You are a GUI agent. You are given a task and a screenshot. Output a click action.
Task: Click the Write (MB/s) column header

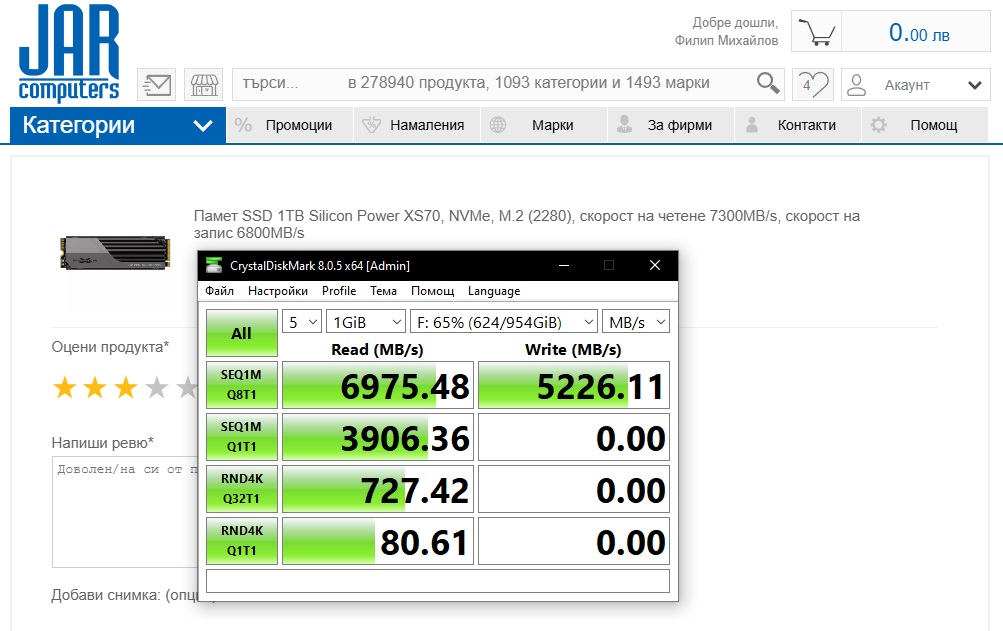573,349
